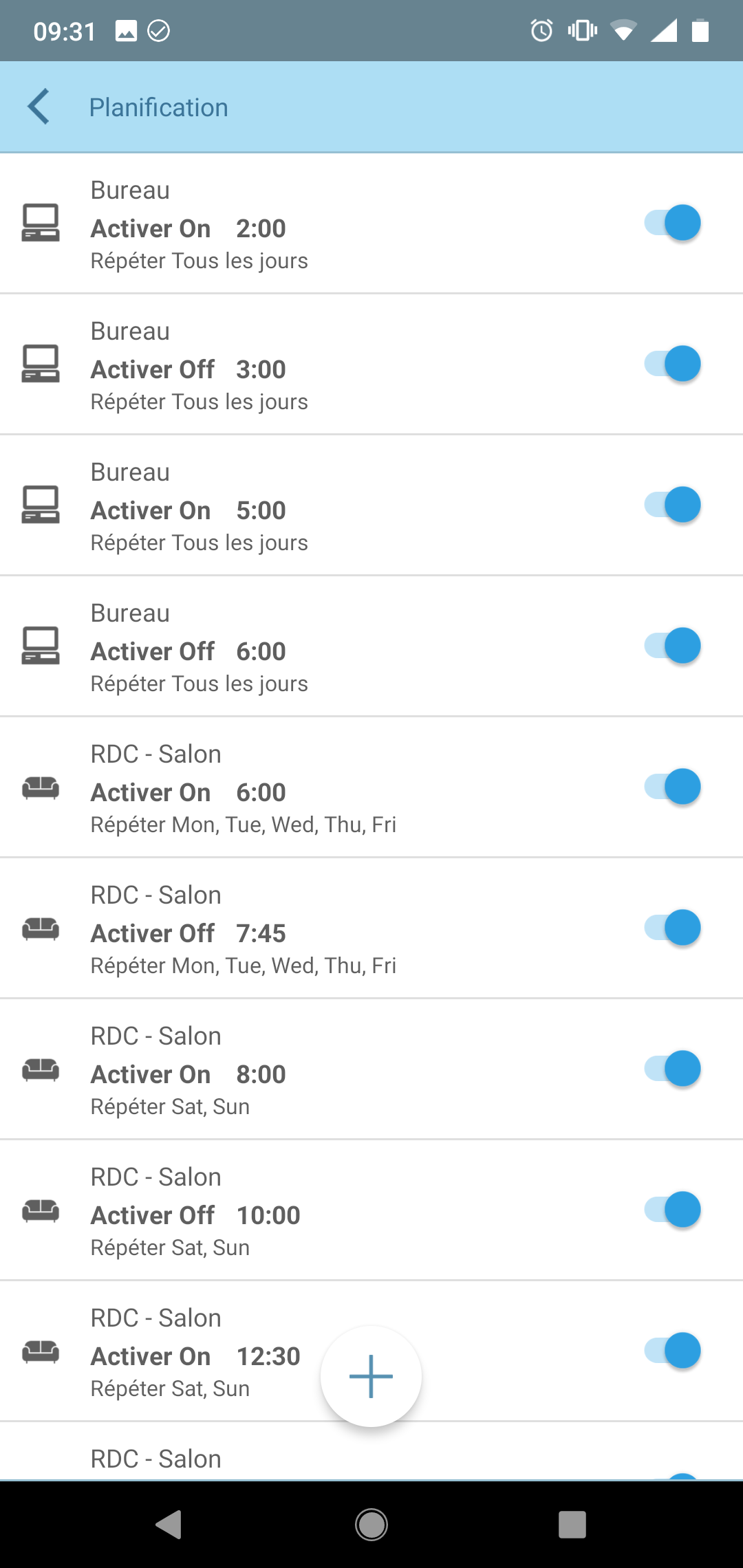Tap the back arrow in Planification header
The height and width of the screenshot is (1568, 743).
tap(39, 107)
